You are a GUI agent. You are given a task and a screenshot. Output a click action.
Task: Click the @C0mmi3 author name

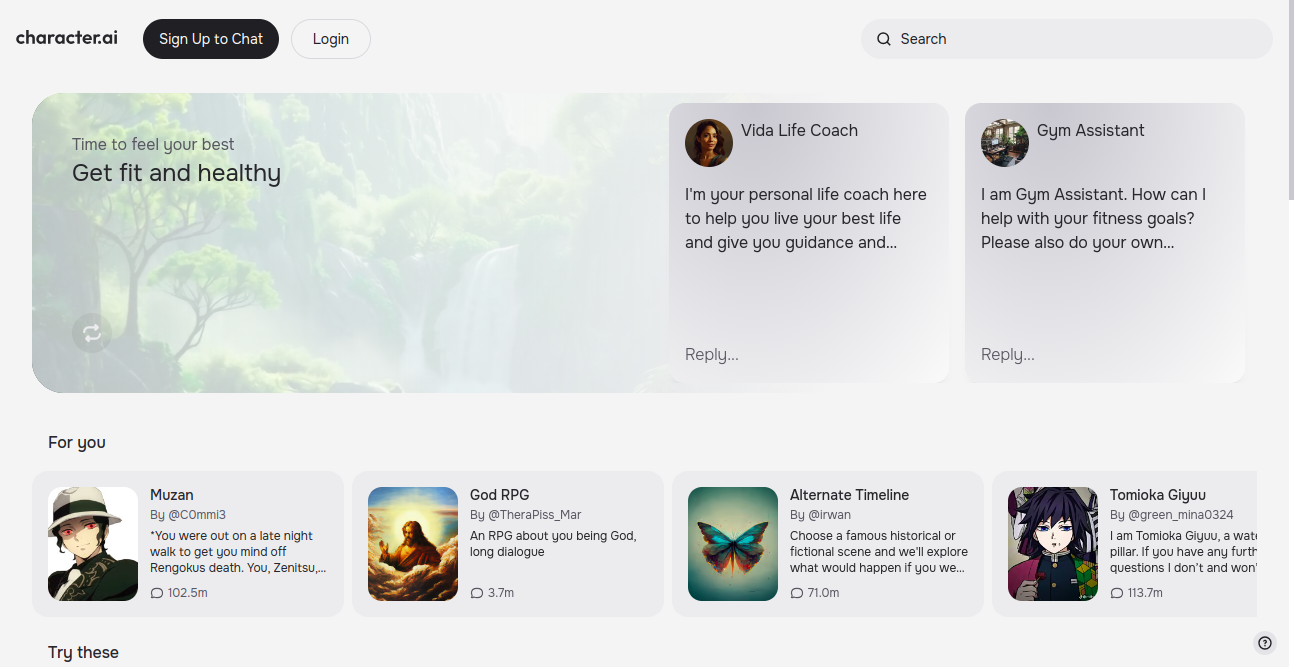coord(196,515)
